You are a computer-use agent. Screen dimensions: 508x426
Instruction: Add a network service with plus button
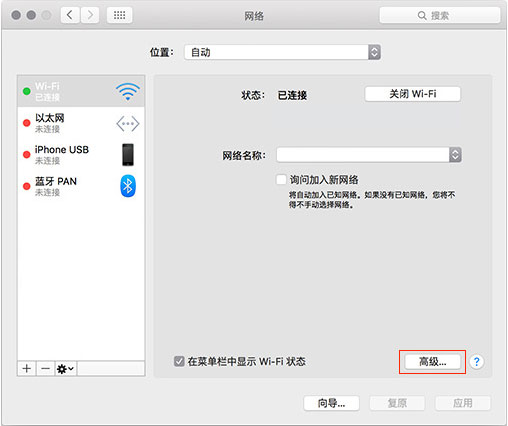pos(27,368)
